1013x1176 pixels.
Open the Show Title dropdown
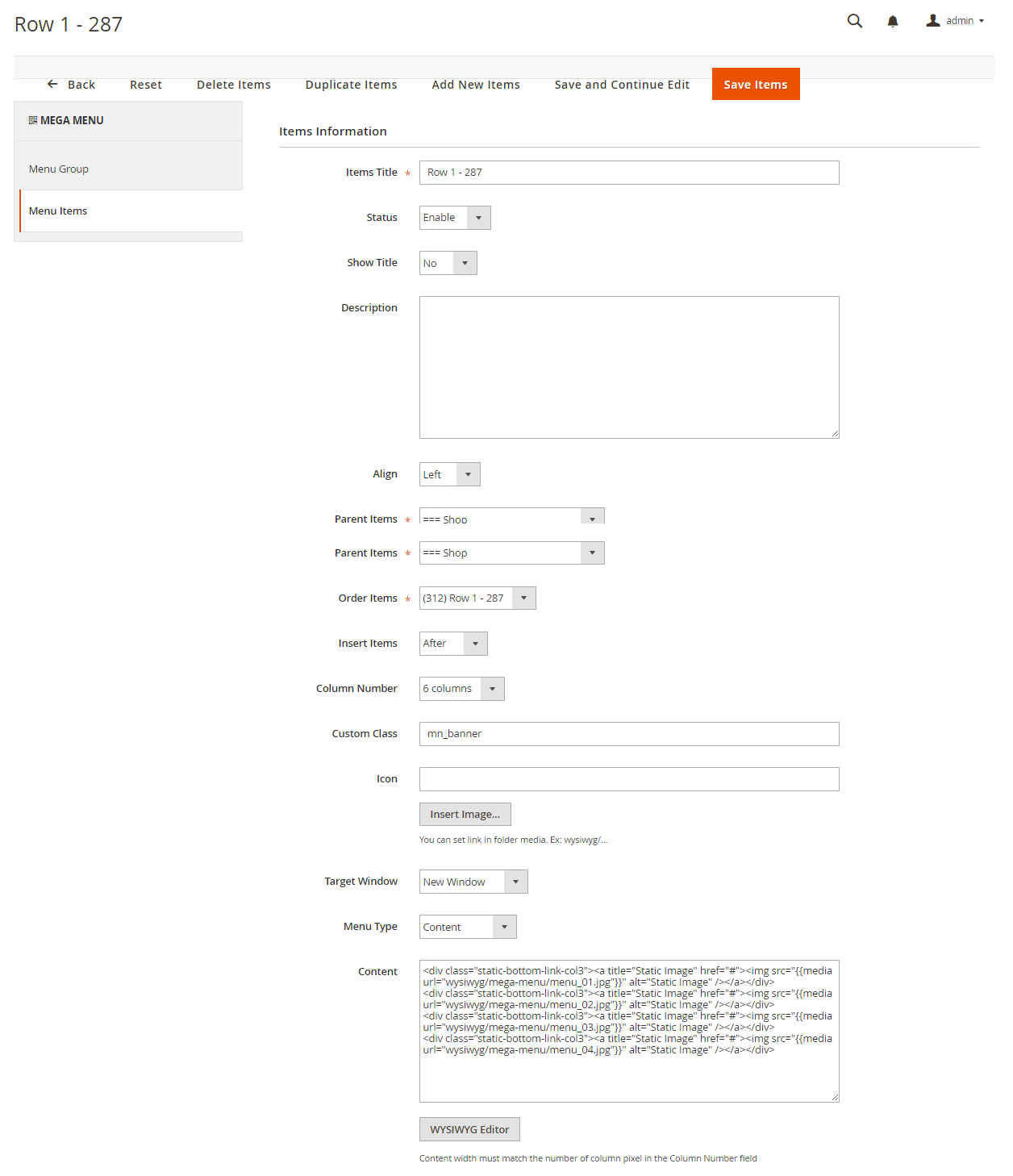click(x=448, y=263)
